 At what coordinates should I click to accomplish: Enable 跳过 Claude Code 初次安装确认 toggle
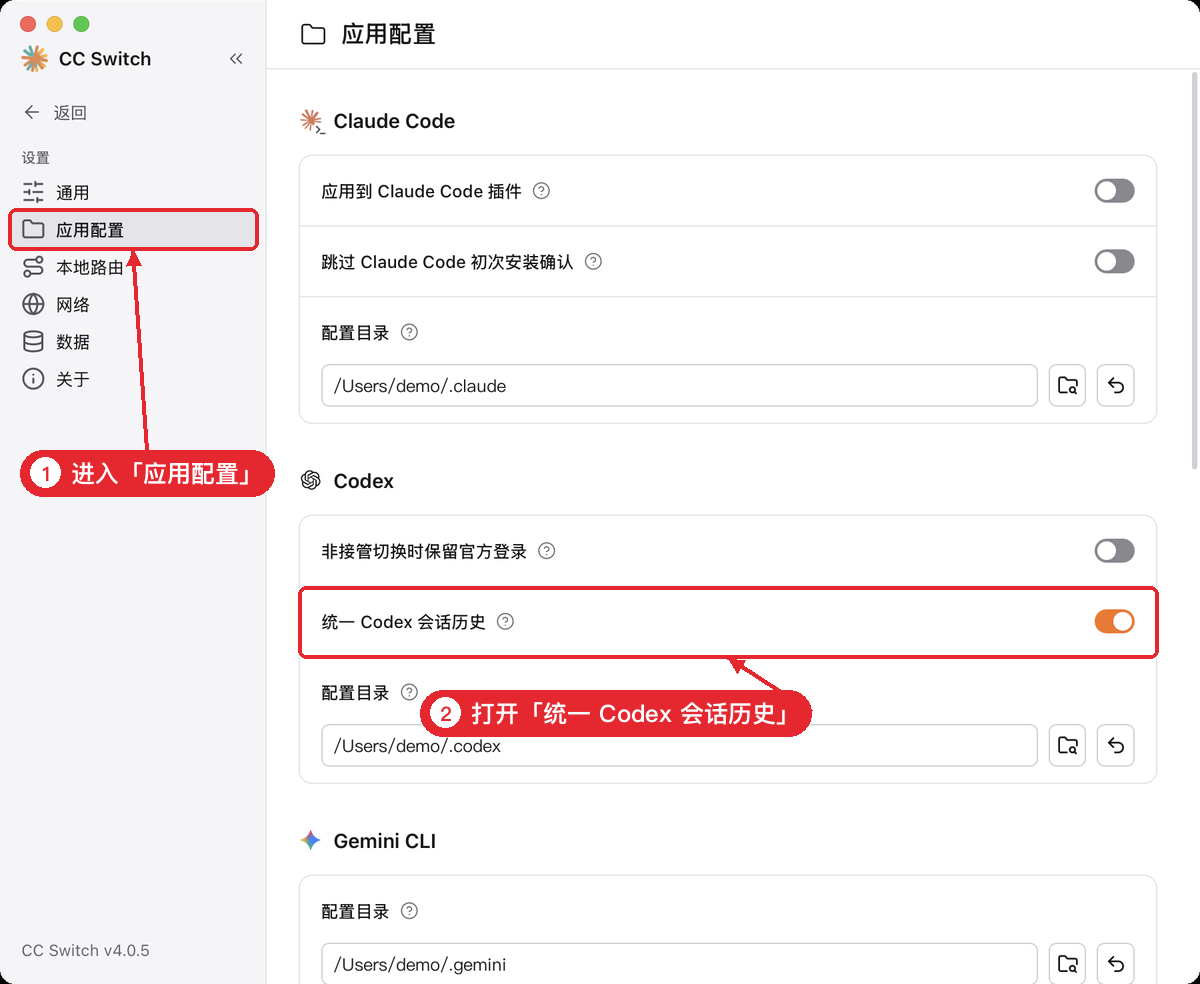[1114, 262]
